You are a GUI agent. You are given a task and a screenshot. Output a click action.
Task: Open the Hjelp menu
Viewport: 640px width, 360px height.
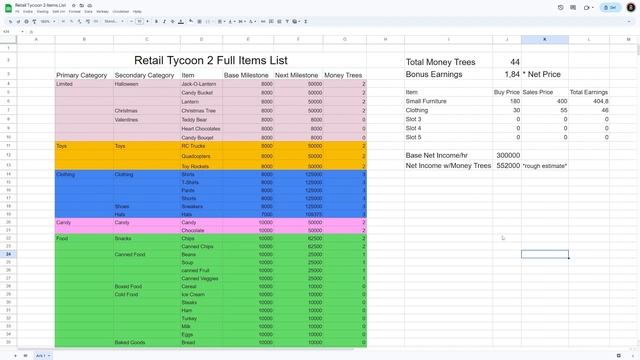pyautogui.click(x=137, y=11)
